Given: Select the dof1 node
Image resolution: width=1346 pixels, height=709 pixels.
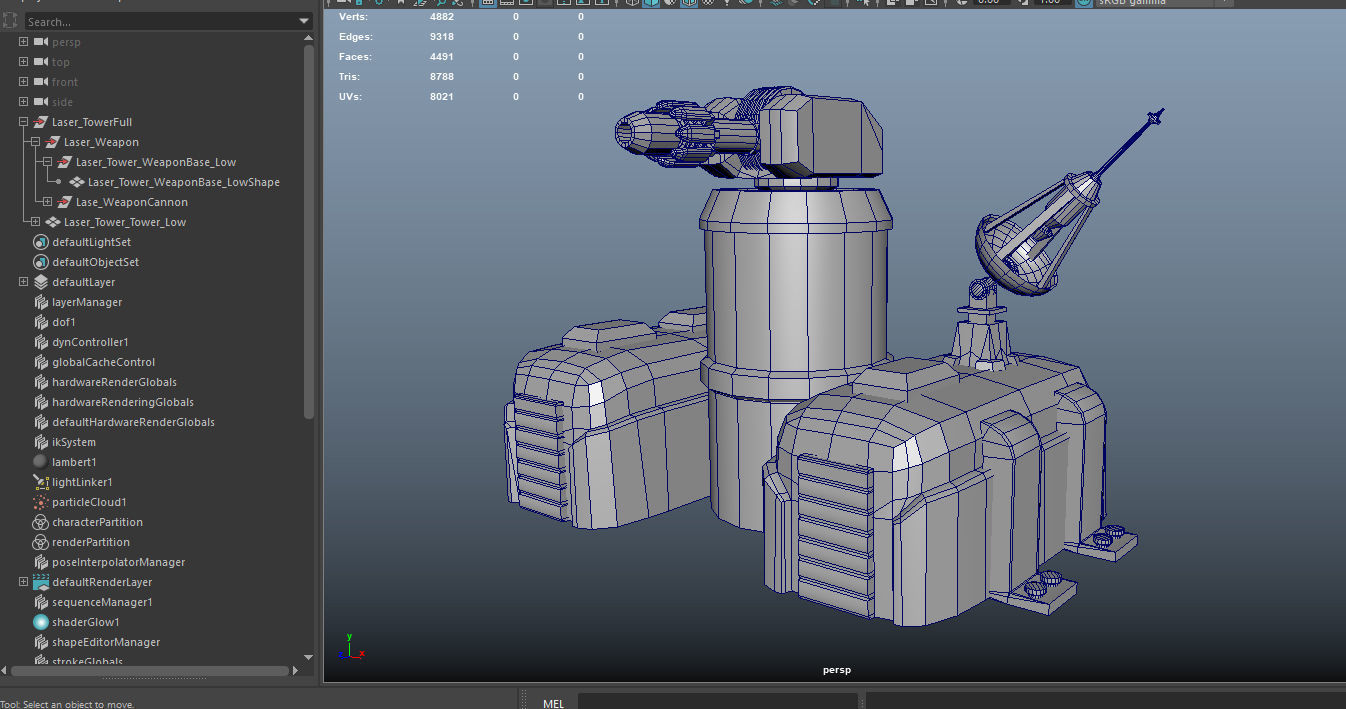Looking at the screenshot, I should point(64,322).
